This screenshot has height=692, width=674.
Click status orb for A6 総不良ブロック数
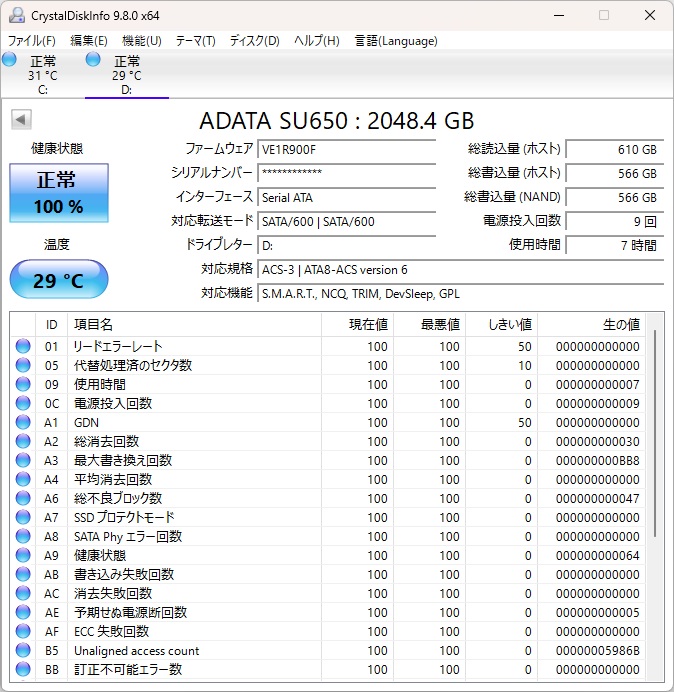tap(23, 498)
